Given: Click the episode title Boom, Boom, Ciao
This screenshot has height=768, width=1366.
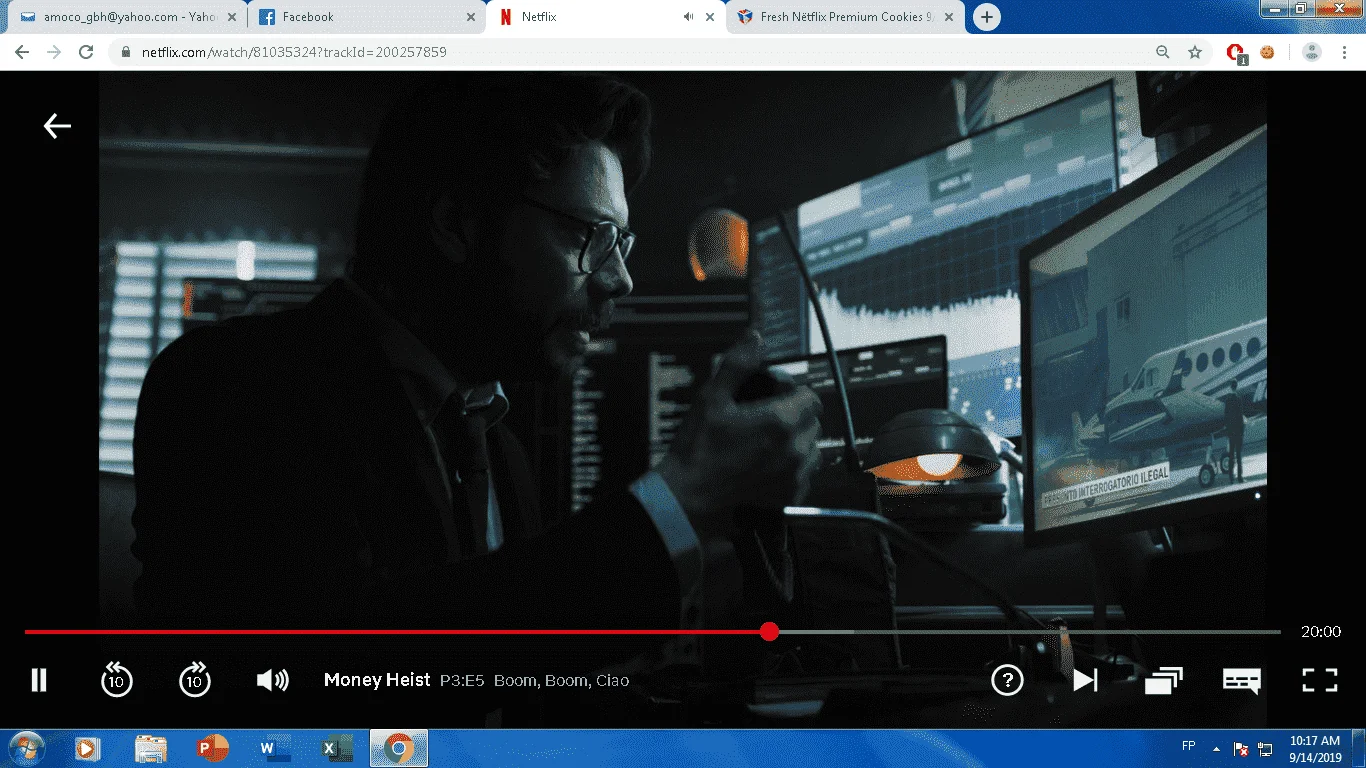Looking at the screenshot, I should point(561,681).
